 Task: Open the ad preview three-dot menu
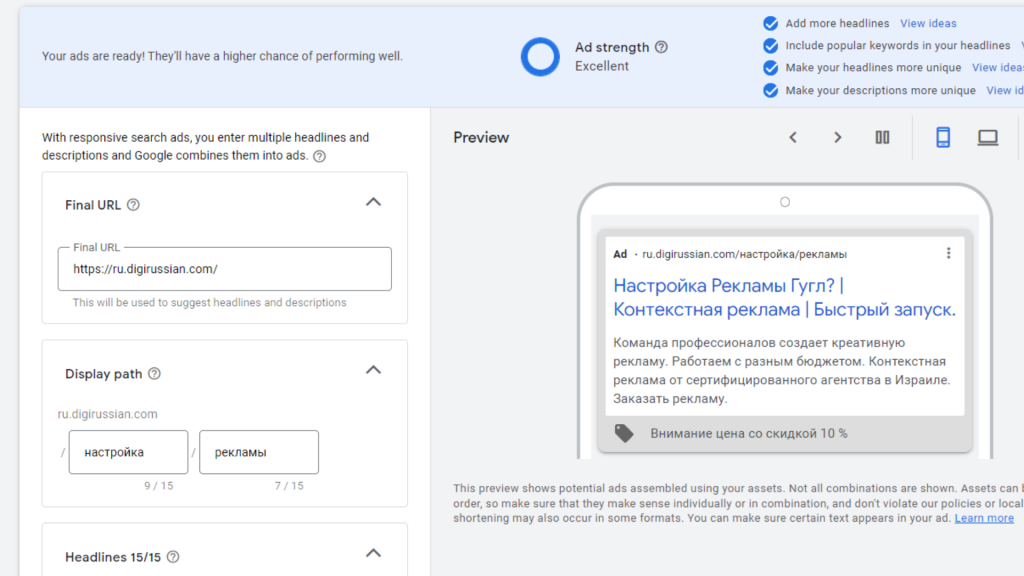coord(949,253)
